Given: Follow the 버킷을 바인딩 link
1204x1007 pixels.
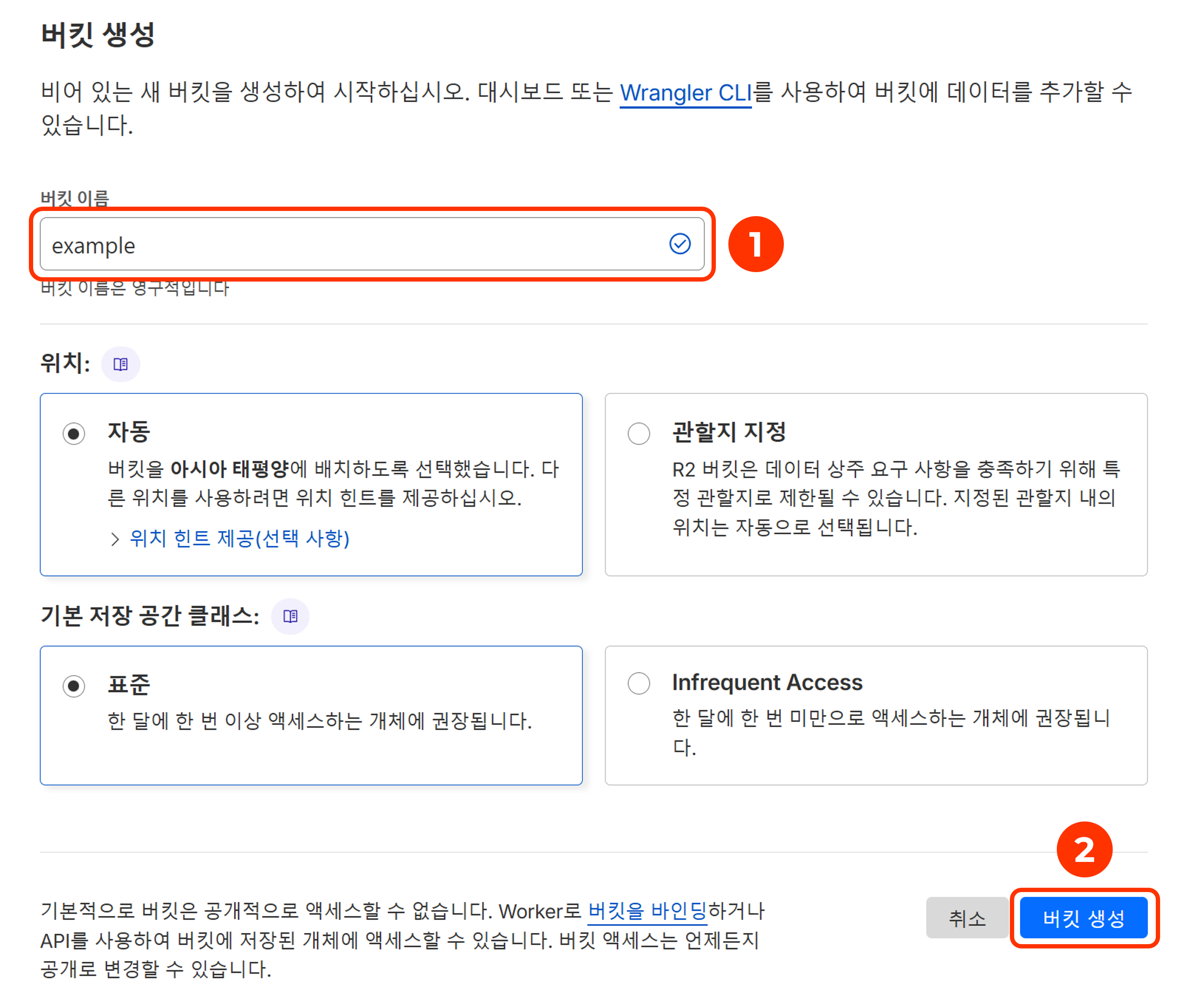Looking at the screenshot, I should (647, 911).
